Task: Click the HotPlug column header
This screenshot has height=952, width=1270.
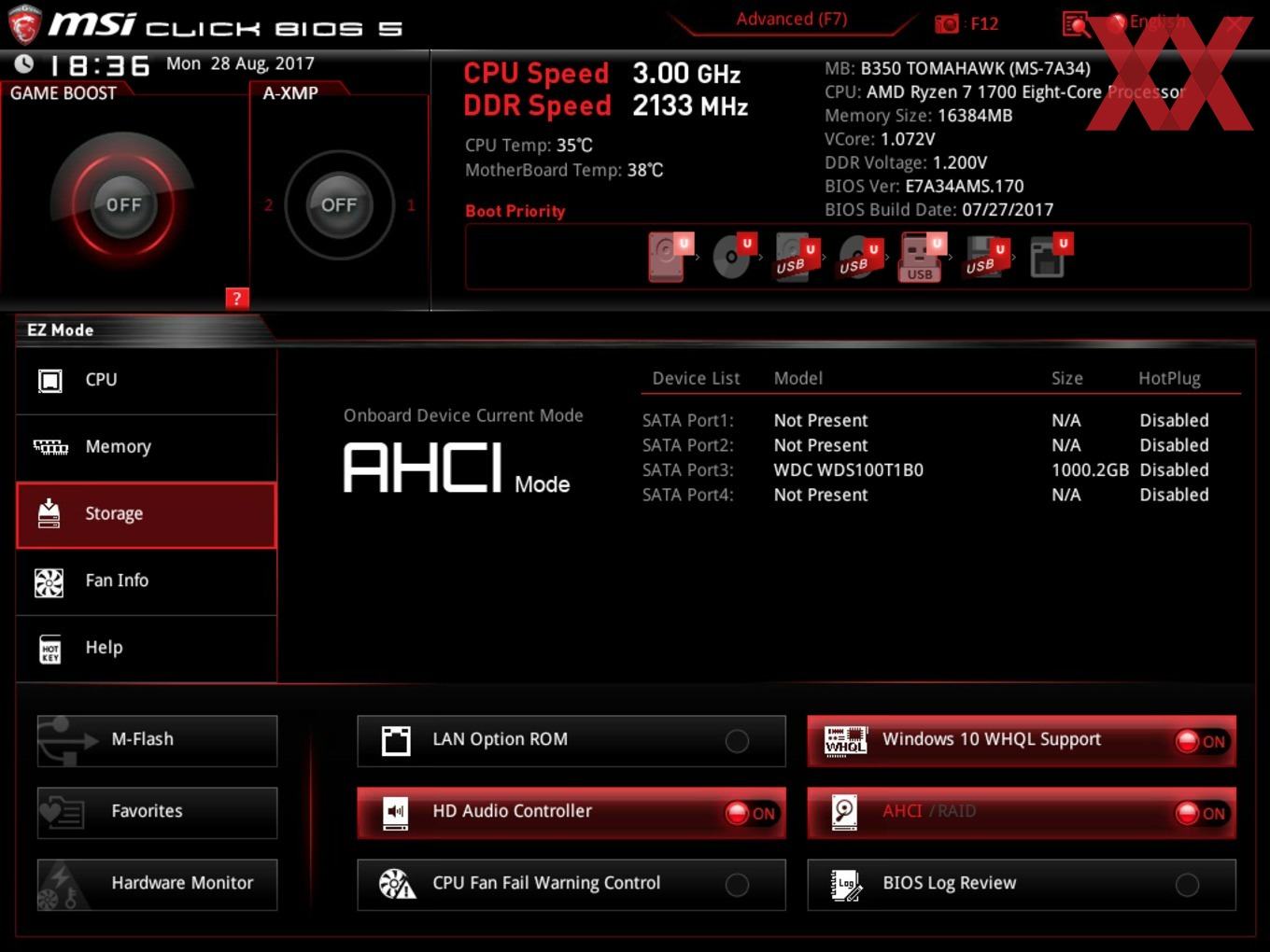Action: click(1169, 379)
